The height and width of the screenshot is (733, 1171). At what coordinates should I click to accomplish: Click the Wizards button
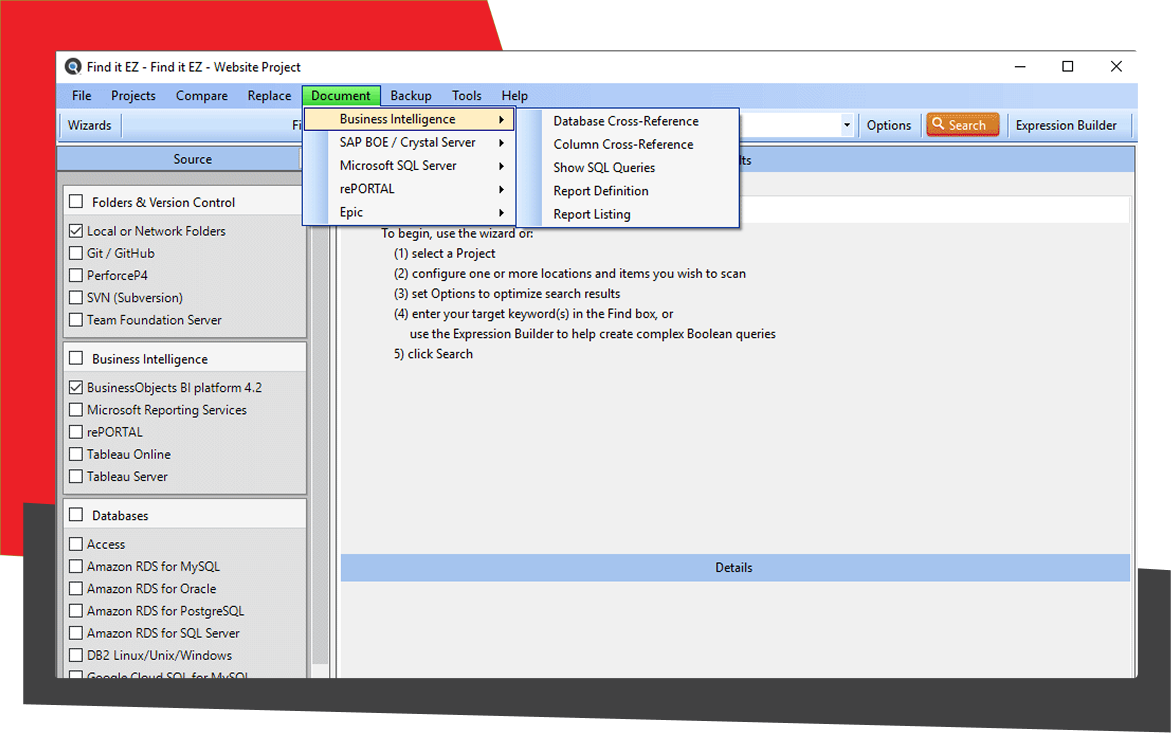(90, 125)
